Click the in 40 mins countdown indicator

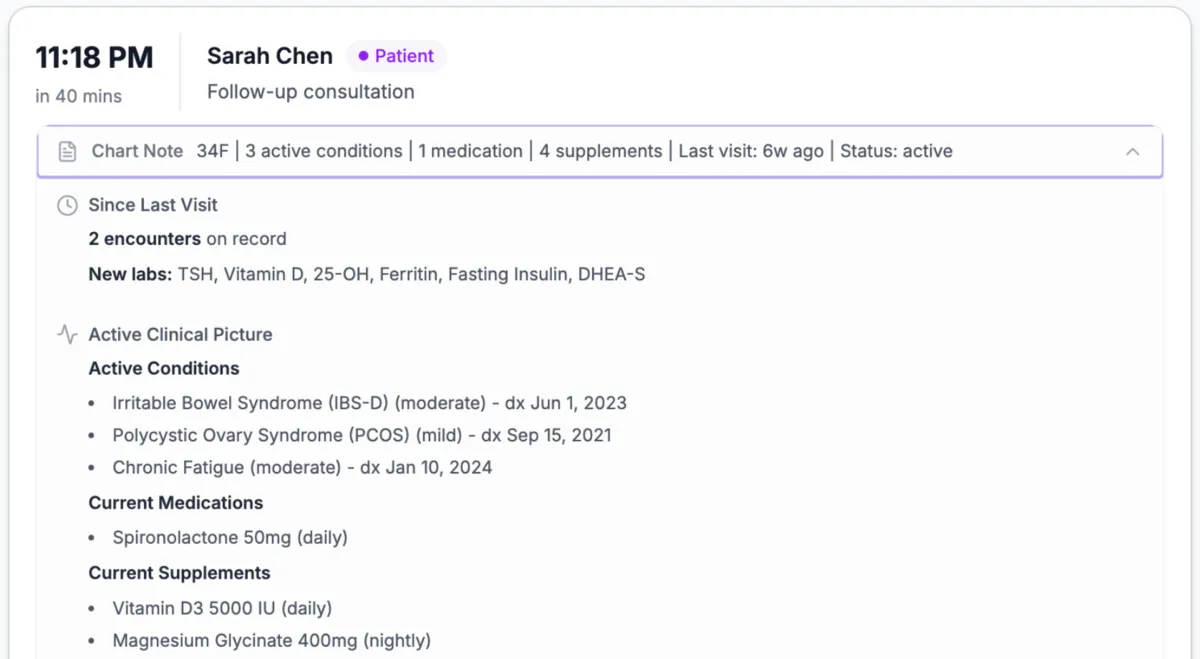(x=78, y=96)
